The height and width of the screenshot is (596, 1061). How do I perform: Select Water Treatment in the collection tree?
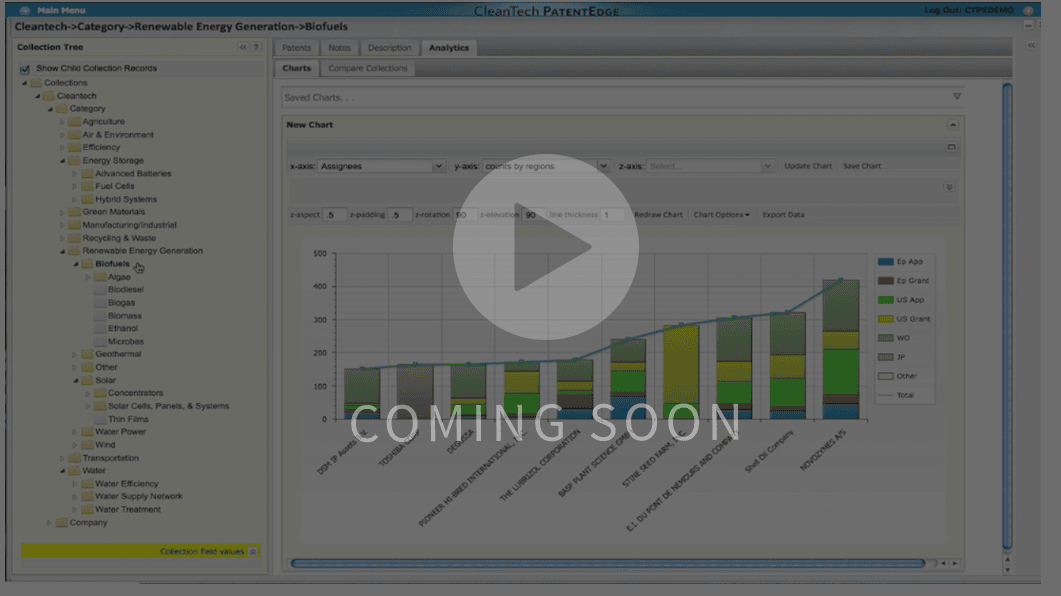point(128,509)
